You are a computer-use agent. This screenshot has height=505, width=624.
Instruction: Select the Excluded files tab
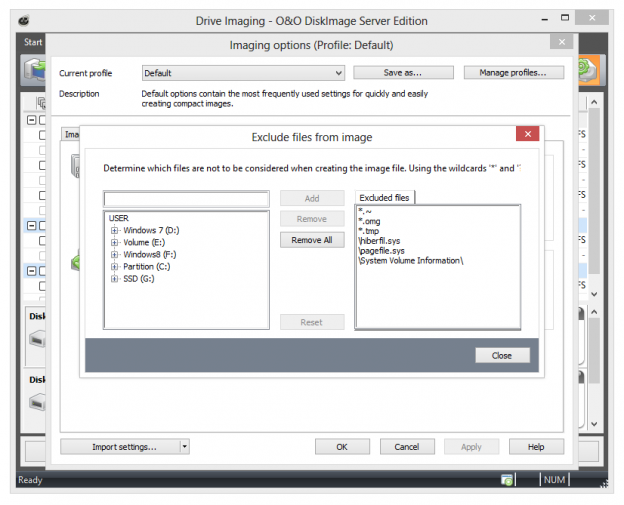(384, 198)
